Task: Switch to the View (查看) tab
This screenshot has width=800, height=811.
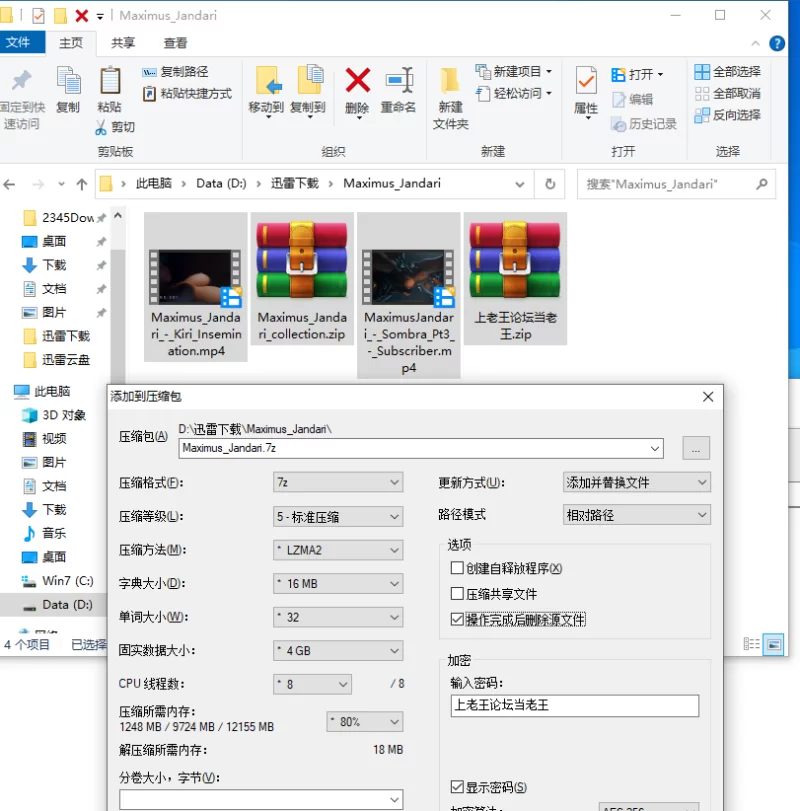Action: pyautogui.click(x=175, y=43)
